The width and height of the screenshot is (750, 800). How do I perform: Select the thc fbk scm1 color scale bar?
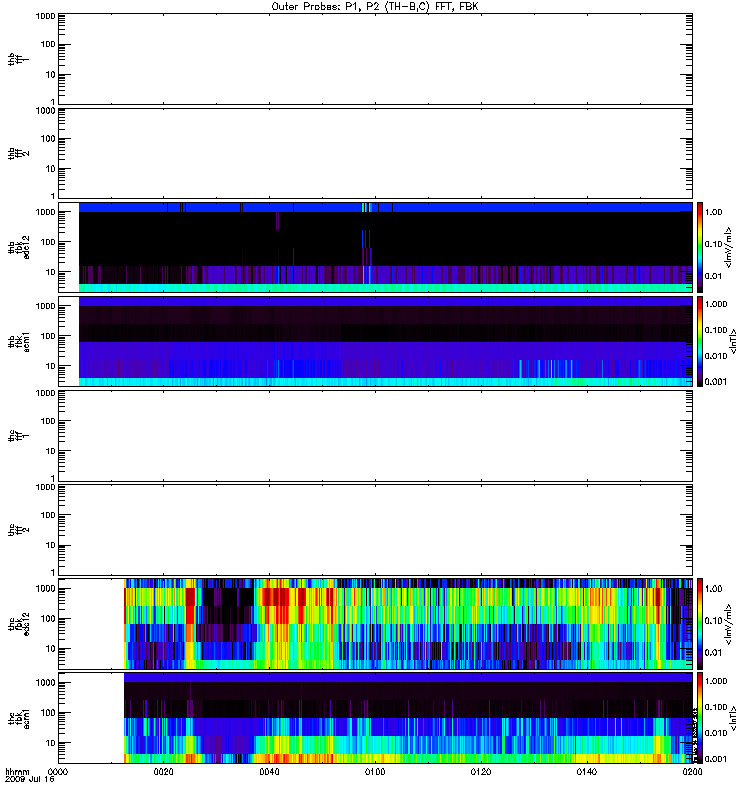tap(700, 718)
